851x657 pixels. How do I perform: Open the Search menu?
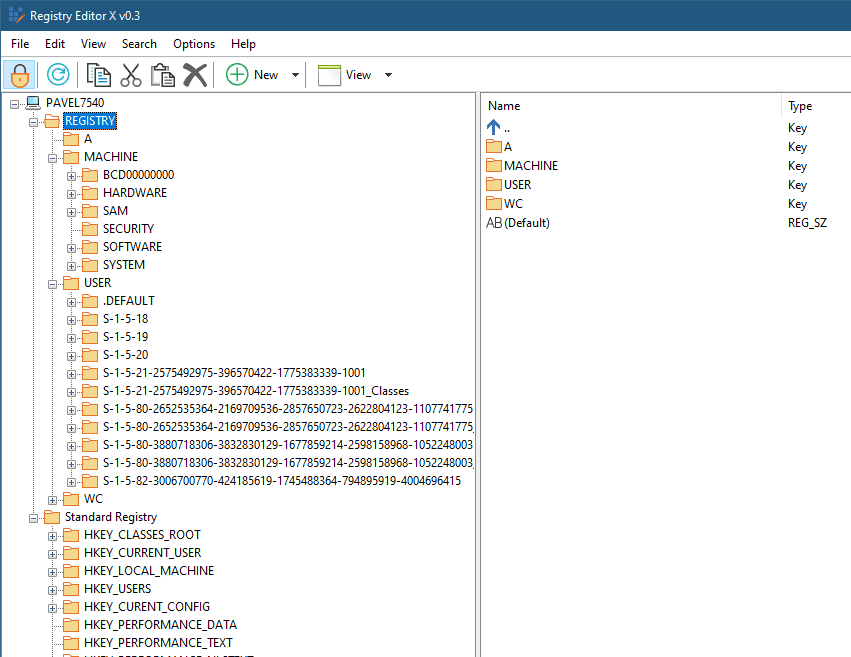139,44
